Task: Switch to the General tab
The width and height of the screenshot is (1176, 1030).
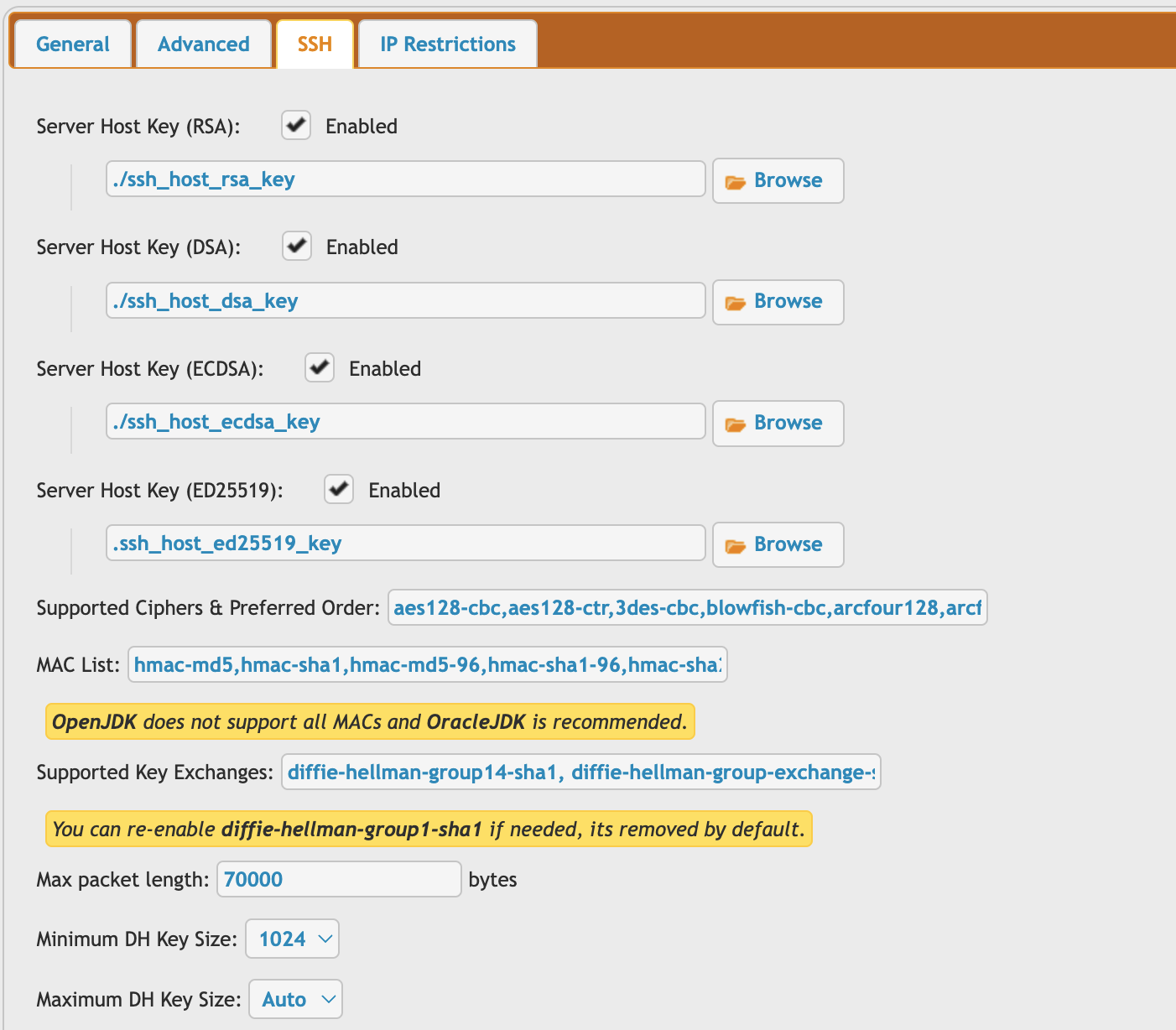Action: [x=73, y=44]
